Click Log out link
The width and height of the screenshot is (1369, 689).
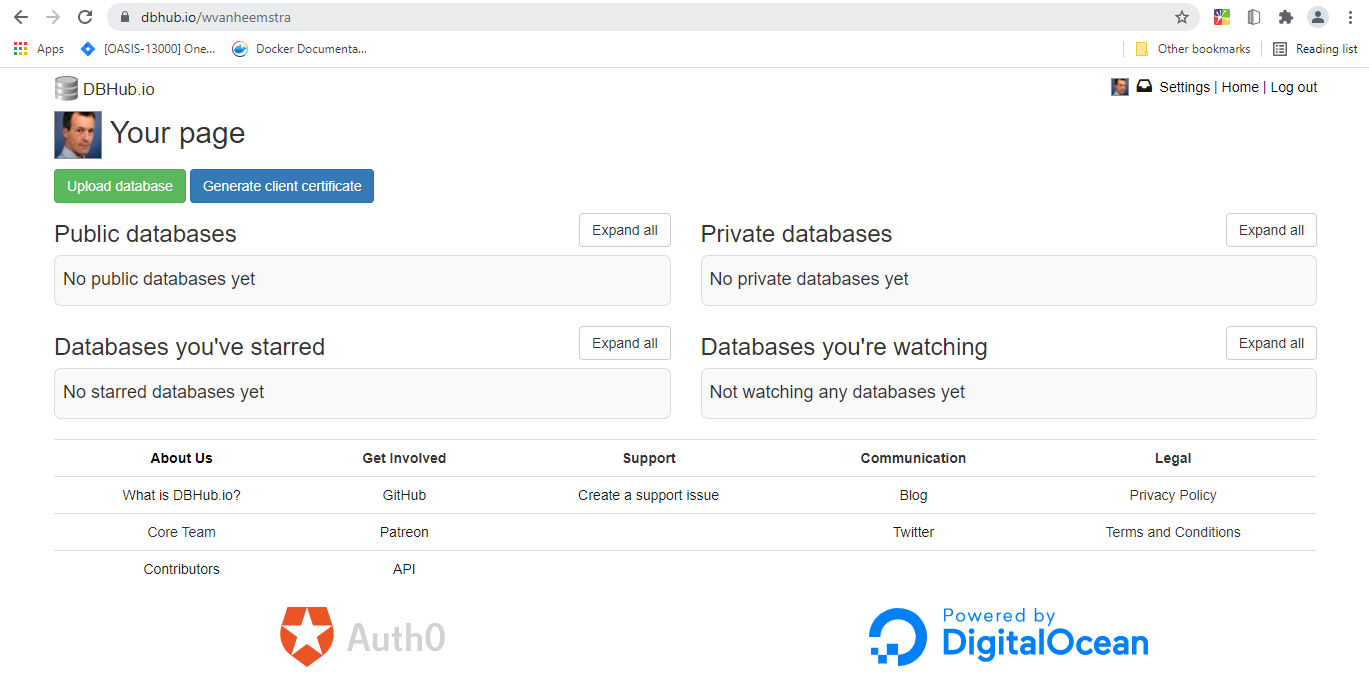[x=1294, y=87]
